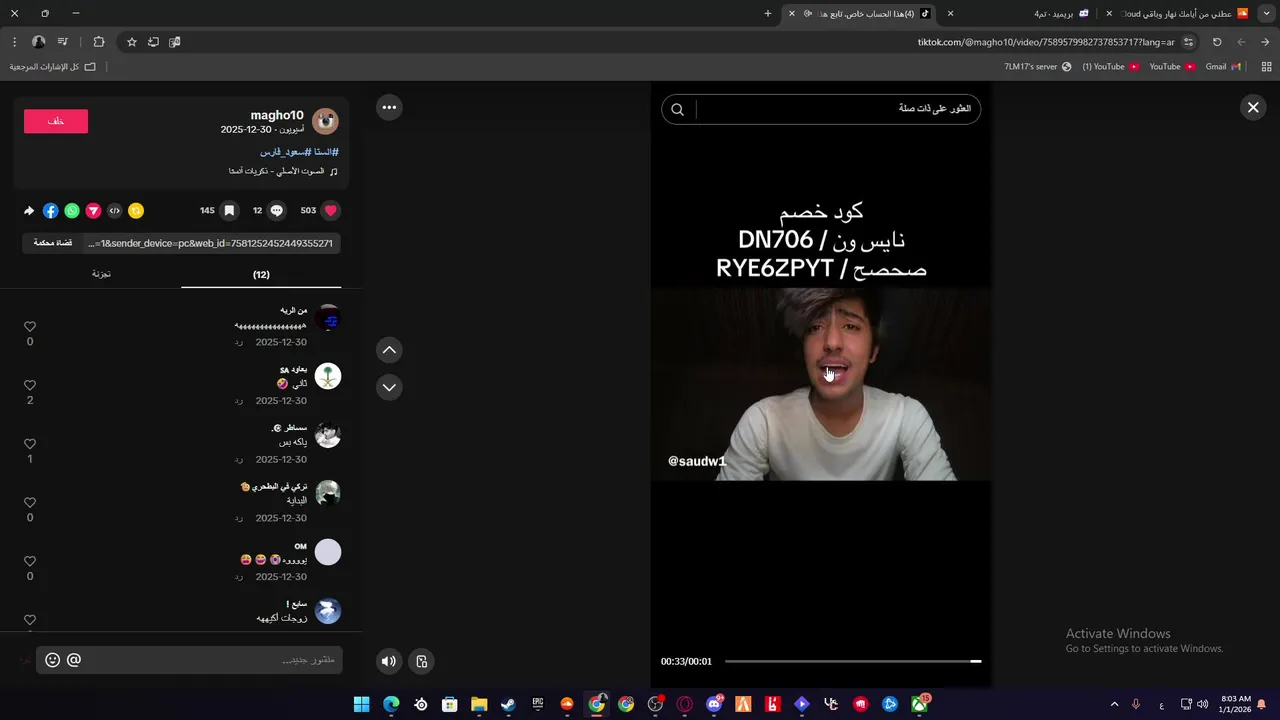Open Chrome three-dot menu
1280x720 pixels.
click(14, 42)
